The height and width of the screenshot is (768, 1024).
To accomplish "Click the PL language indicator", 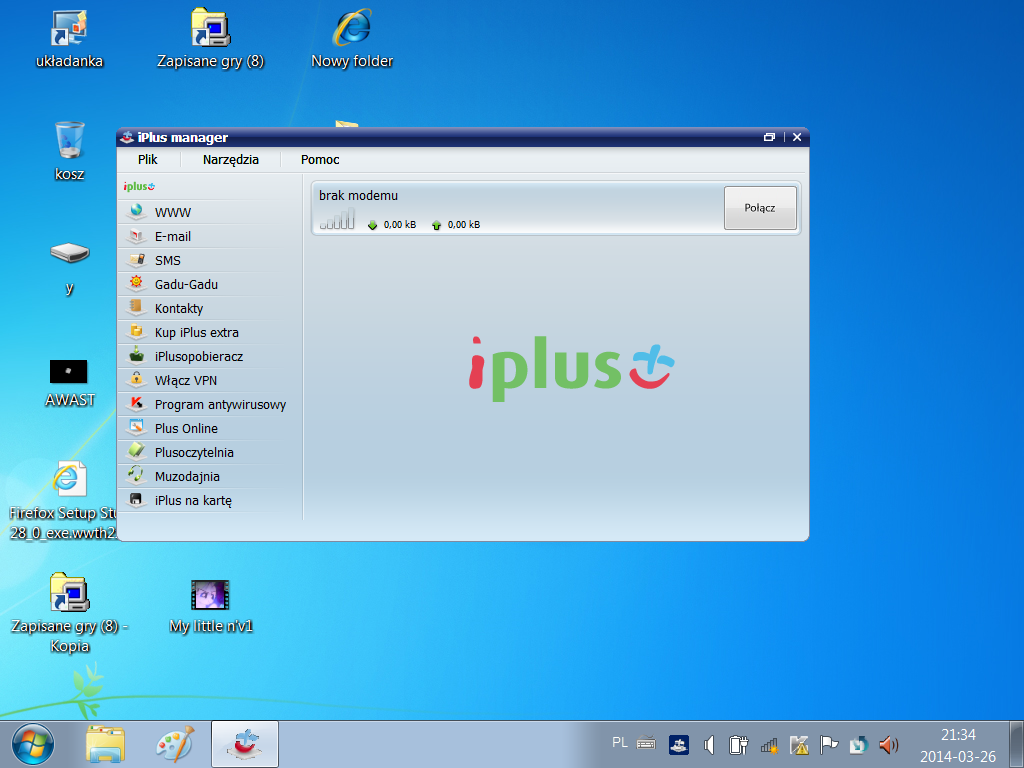I will [620, 743].
